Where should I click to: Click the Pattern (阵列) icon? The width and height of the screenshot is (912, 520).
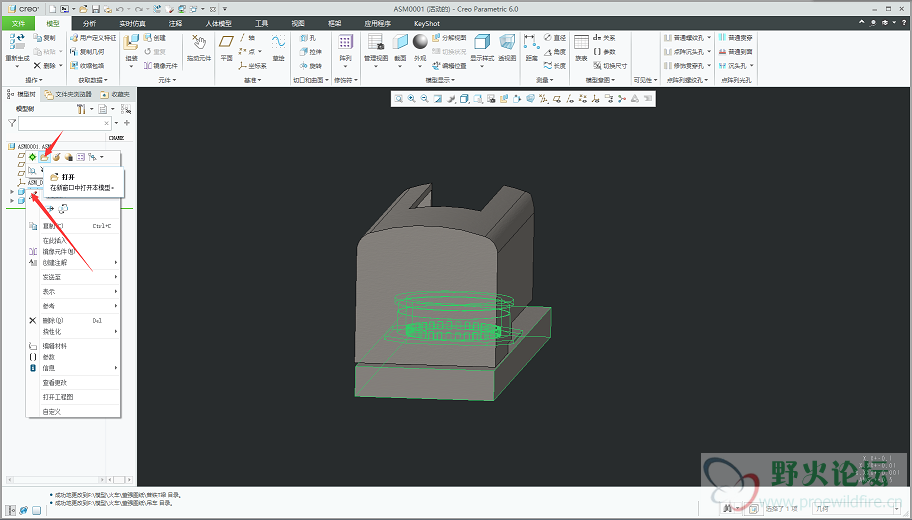point(345,42)
